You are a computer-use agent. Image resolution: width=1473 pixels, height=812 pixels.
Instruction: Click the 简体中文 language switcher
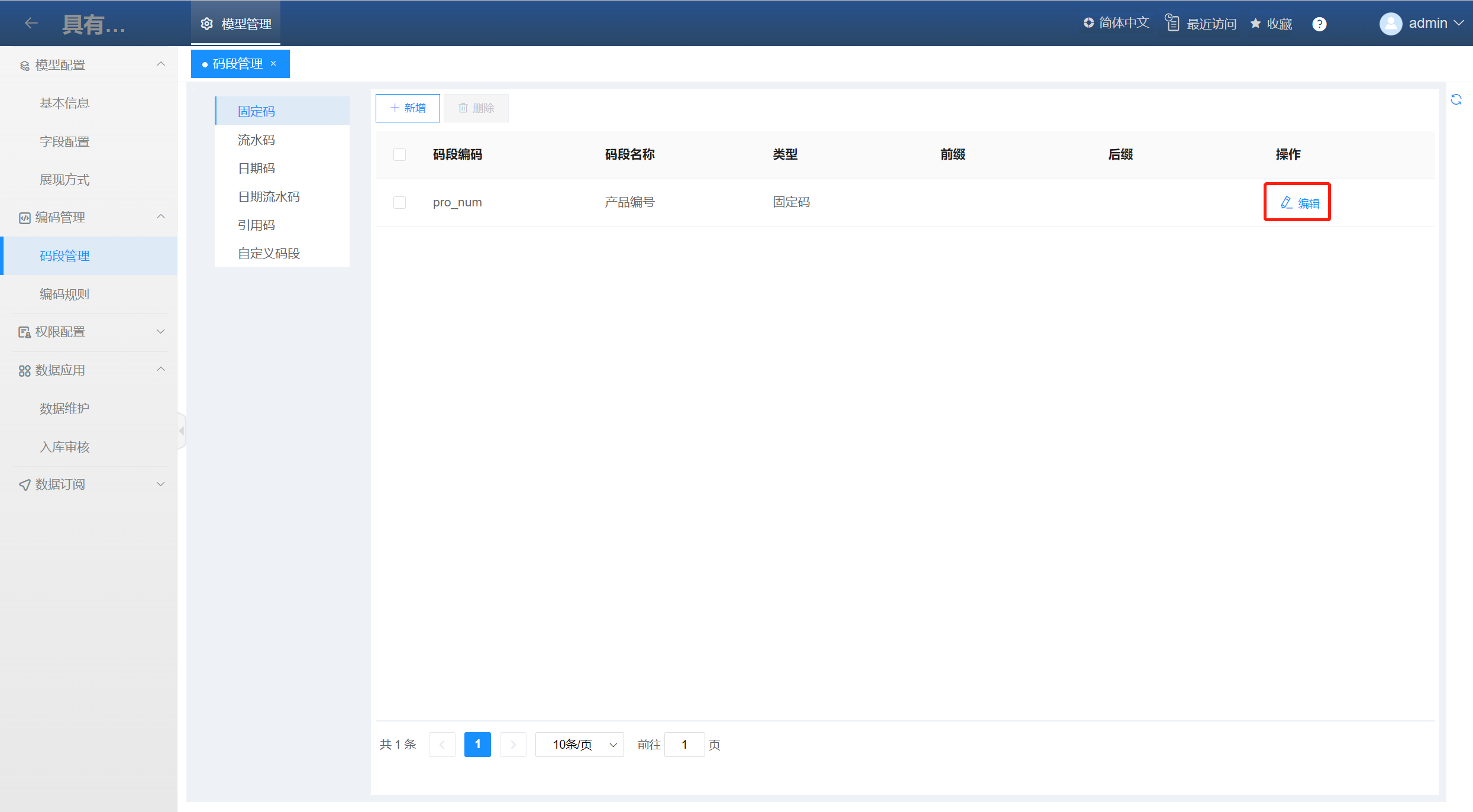1116,23
